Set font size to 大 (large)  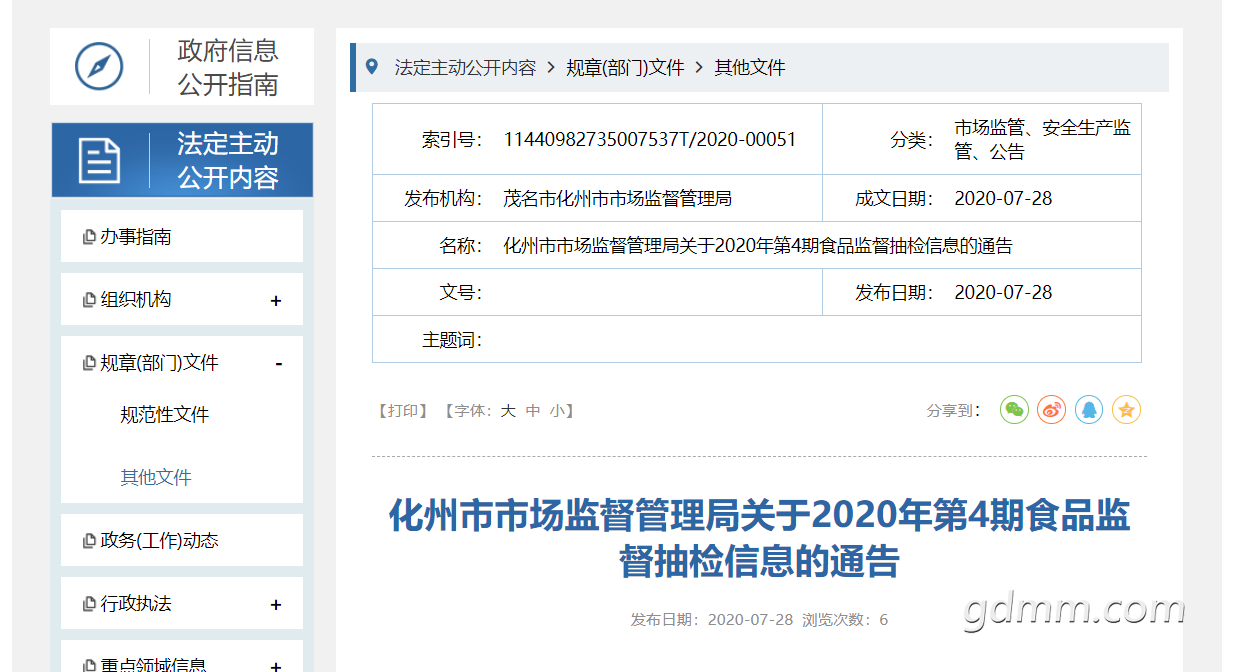(x=508, y=411)
